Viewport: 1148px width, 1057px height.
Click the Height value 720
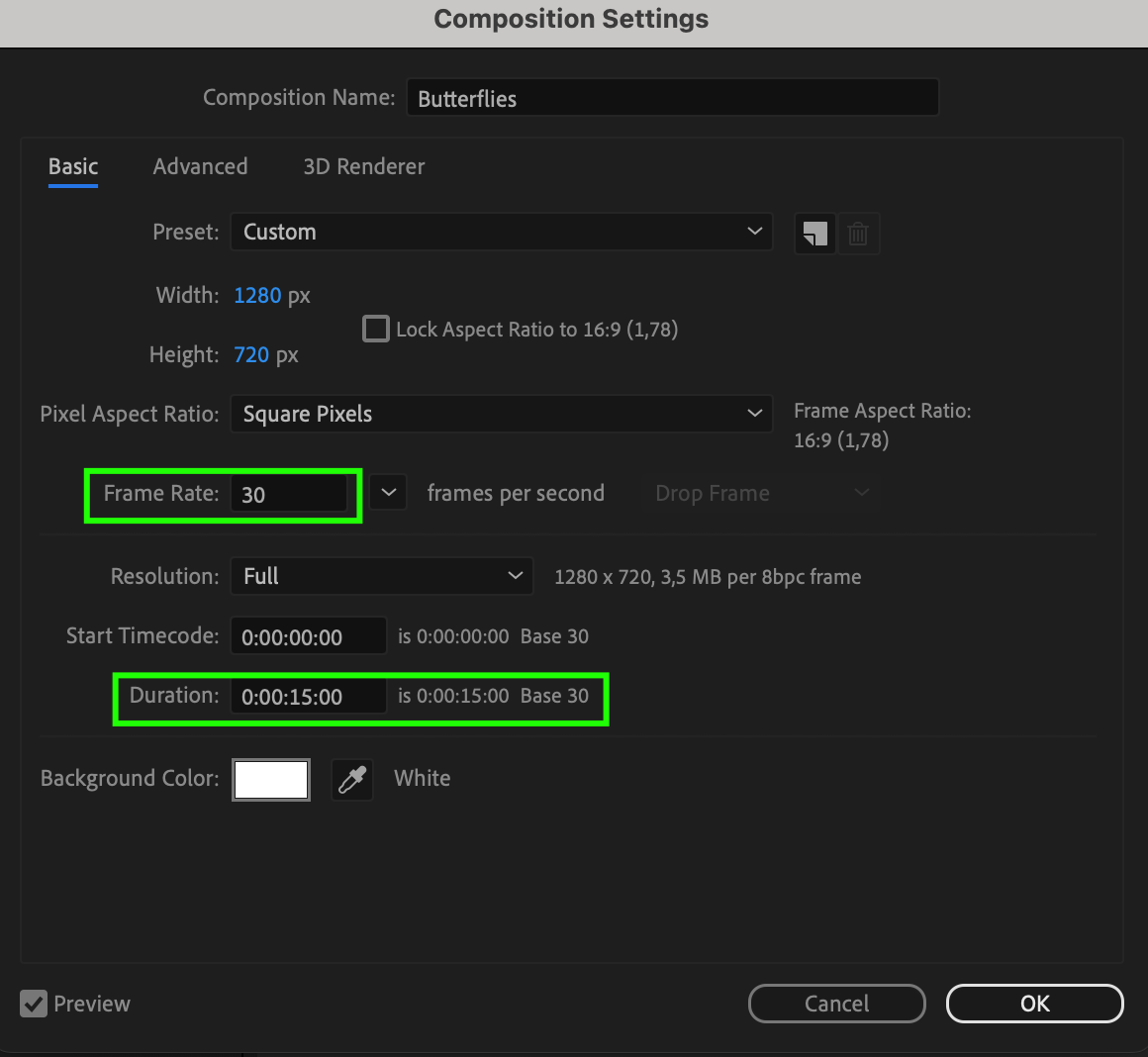(251, 355)
